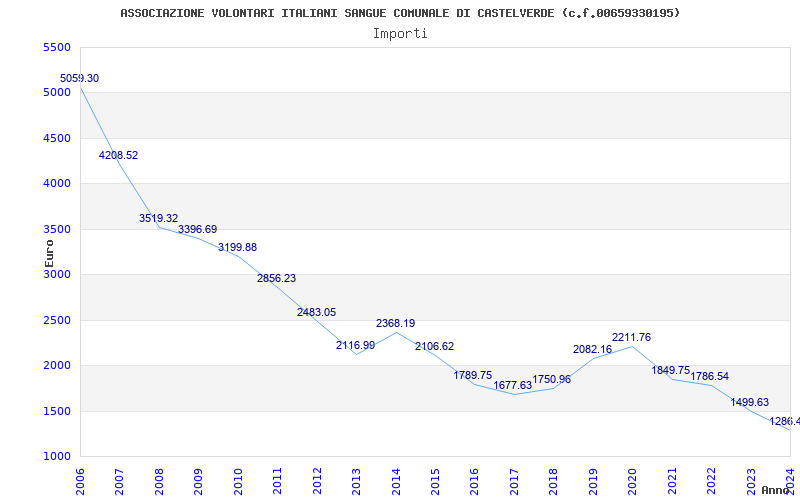Click the 3199.88 data label
The height and width of the screenshot is (500, 800).
click(237, 247)
